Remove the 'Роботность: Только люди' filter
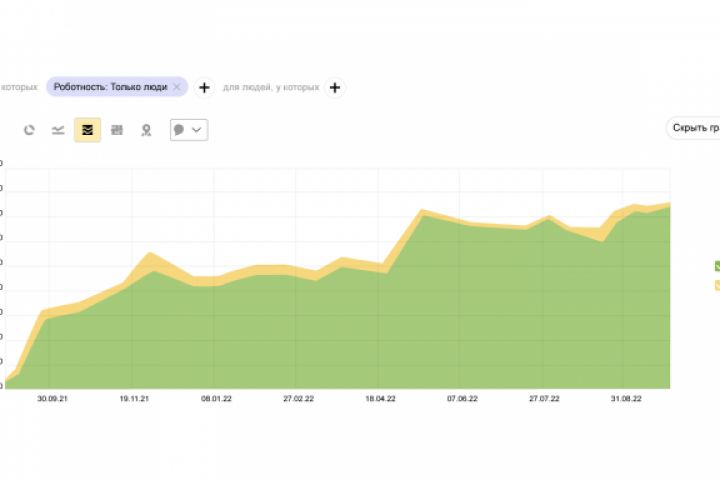 point(177,87)
